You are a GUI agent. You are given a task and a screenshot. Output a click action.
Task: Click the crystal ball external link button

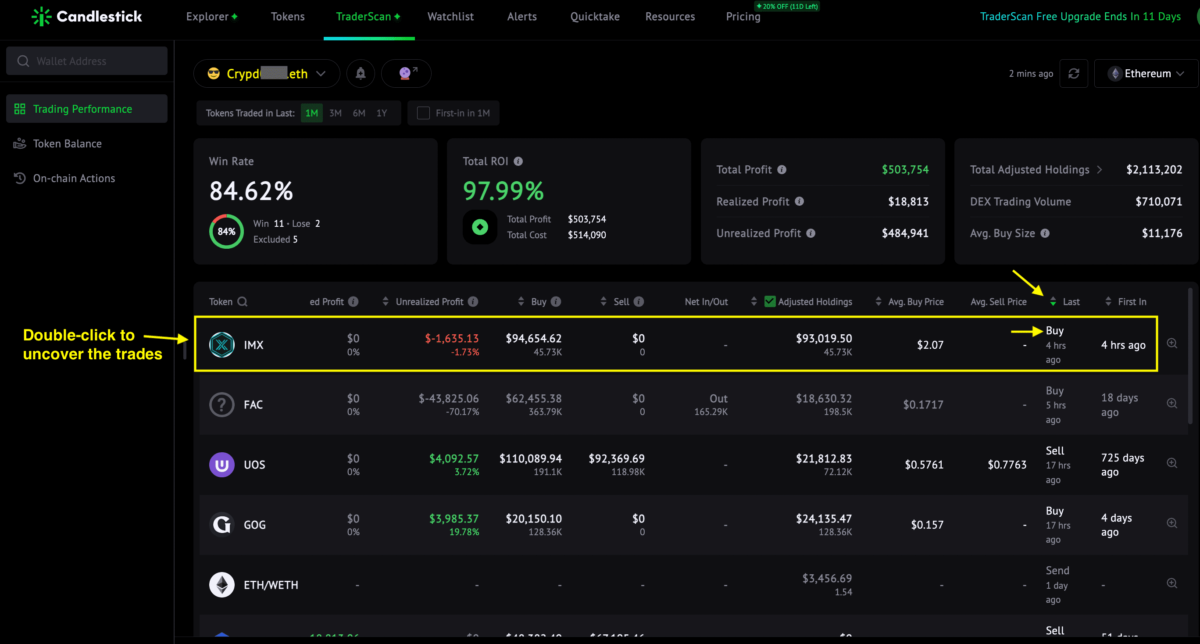(407, 73)
